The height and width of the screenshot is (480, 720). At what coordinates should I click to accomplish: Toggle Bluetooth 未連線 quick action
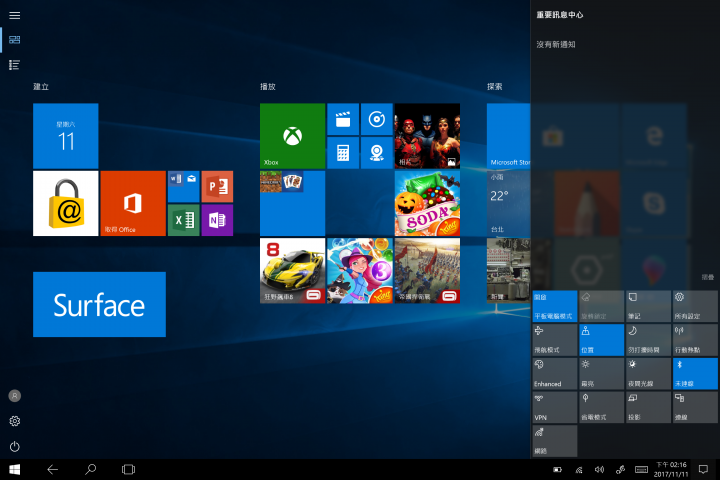695,373
